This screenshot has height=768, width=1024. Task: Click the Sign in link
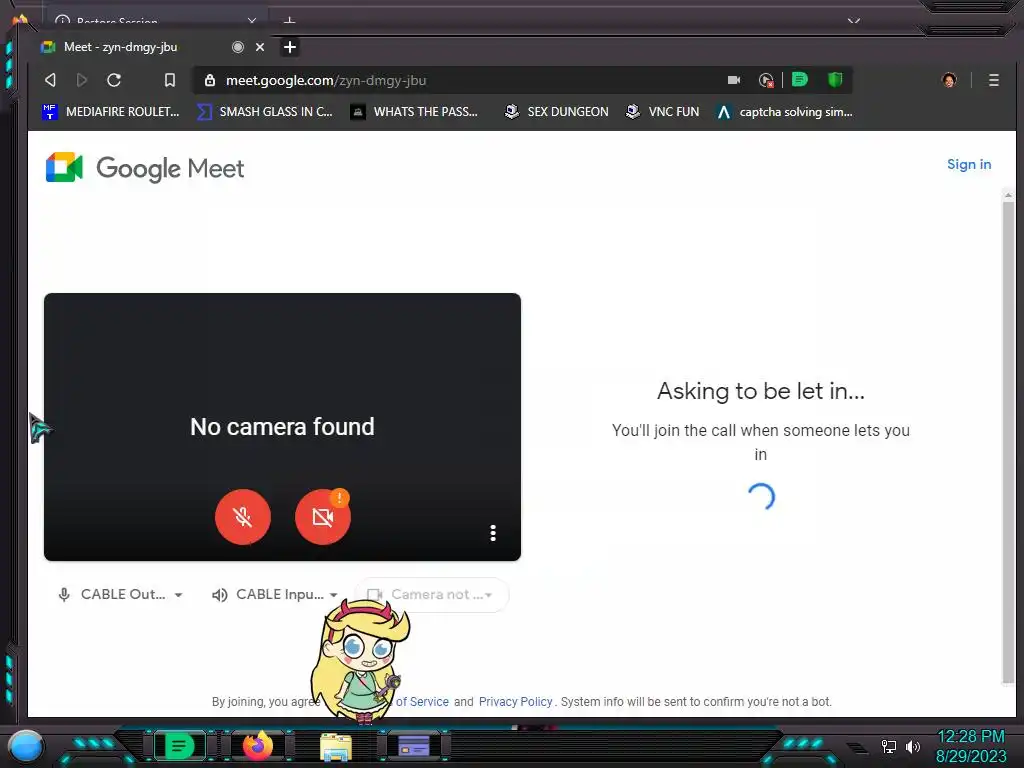coord(969,165)
